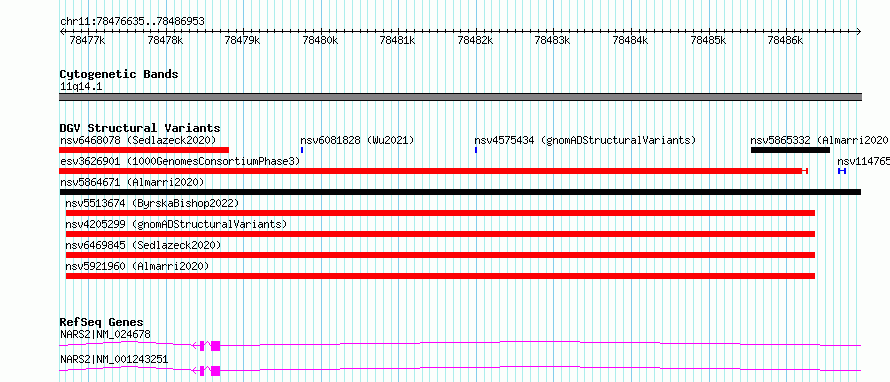The image size is (890, 382).
Task: Click the DGV Structural Variants track title
Action: coord(140,128)
